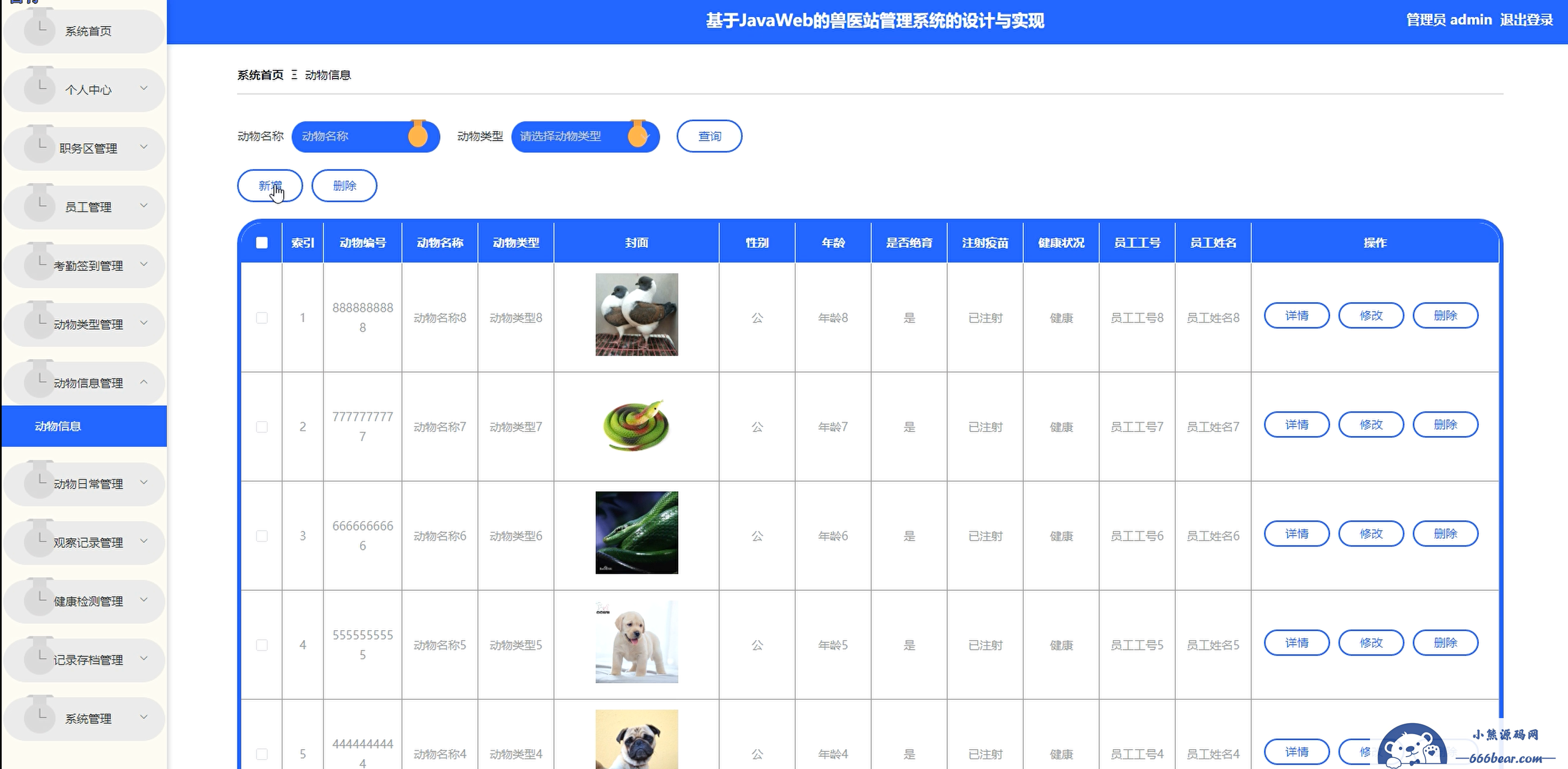Click 修改 for 动物名称5
Screen dimensions: 1568x769
1371,642
